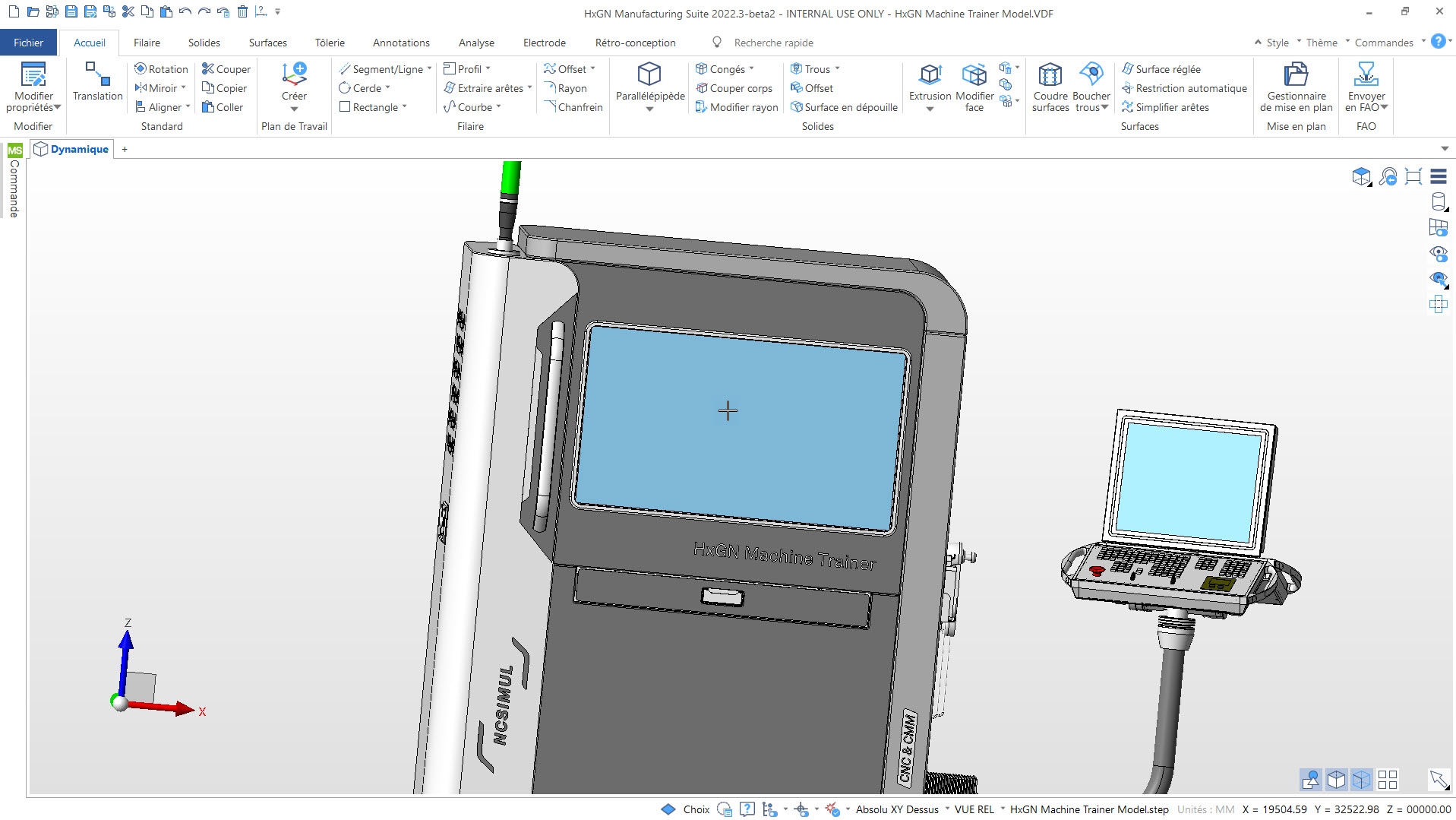Click the Simplifier arêtes button
Image resolution: width=1456 pixels, height=820 pixels.
[x=1166, y=107]
